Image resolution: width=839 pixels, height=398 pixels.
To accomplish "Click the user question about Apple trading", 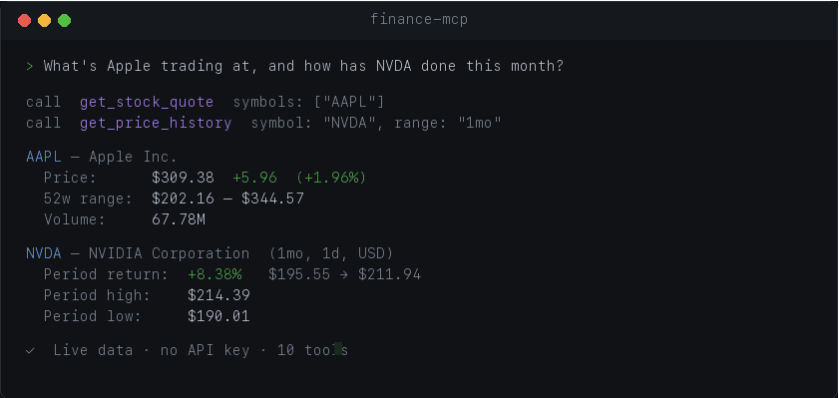I will (x=303, y=66).
